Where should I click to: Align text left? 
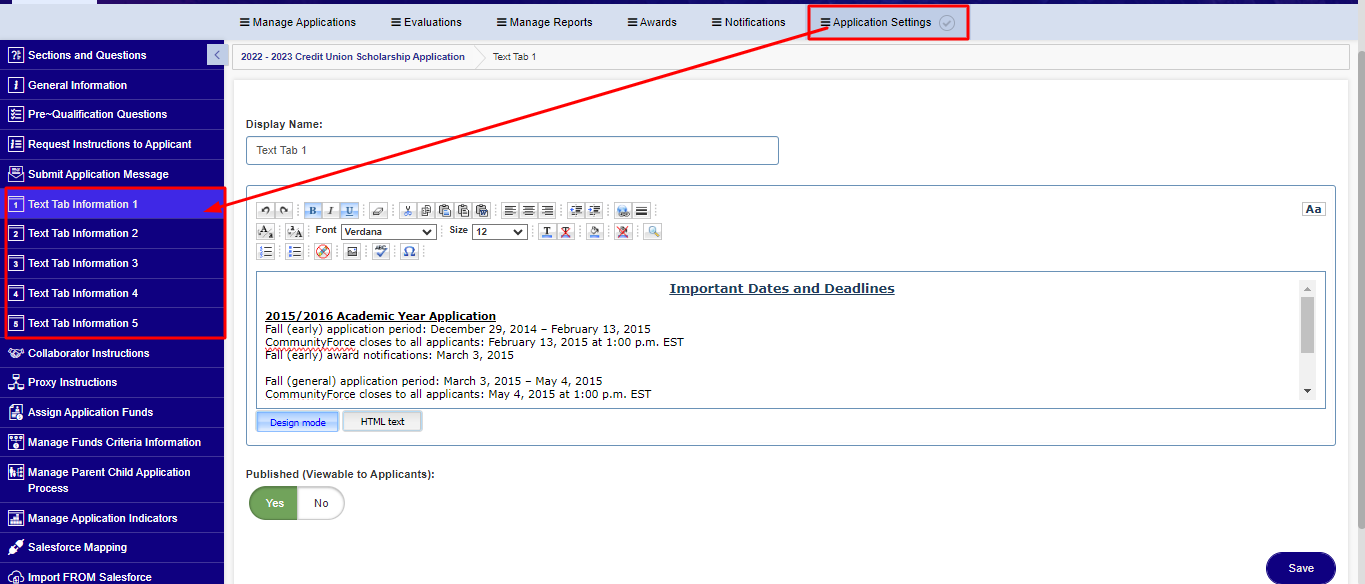[x=510, y=210]
